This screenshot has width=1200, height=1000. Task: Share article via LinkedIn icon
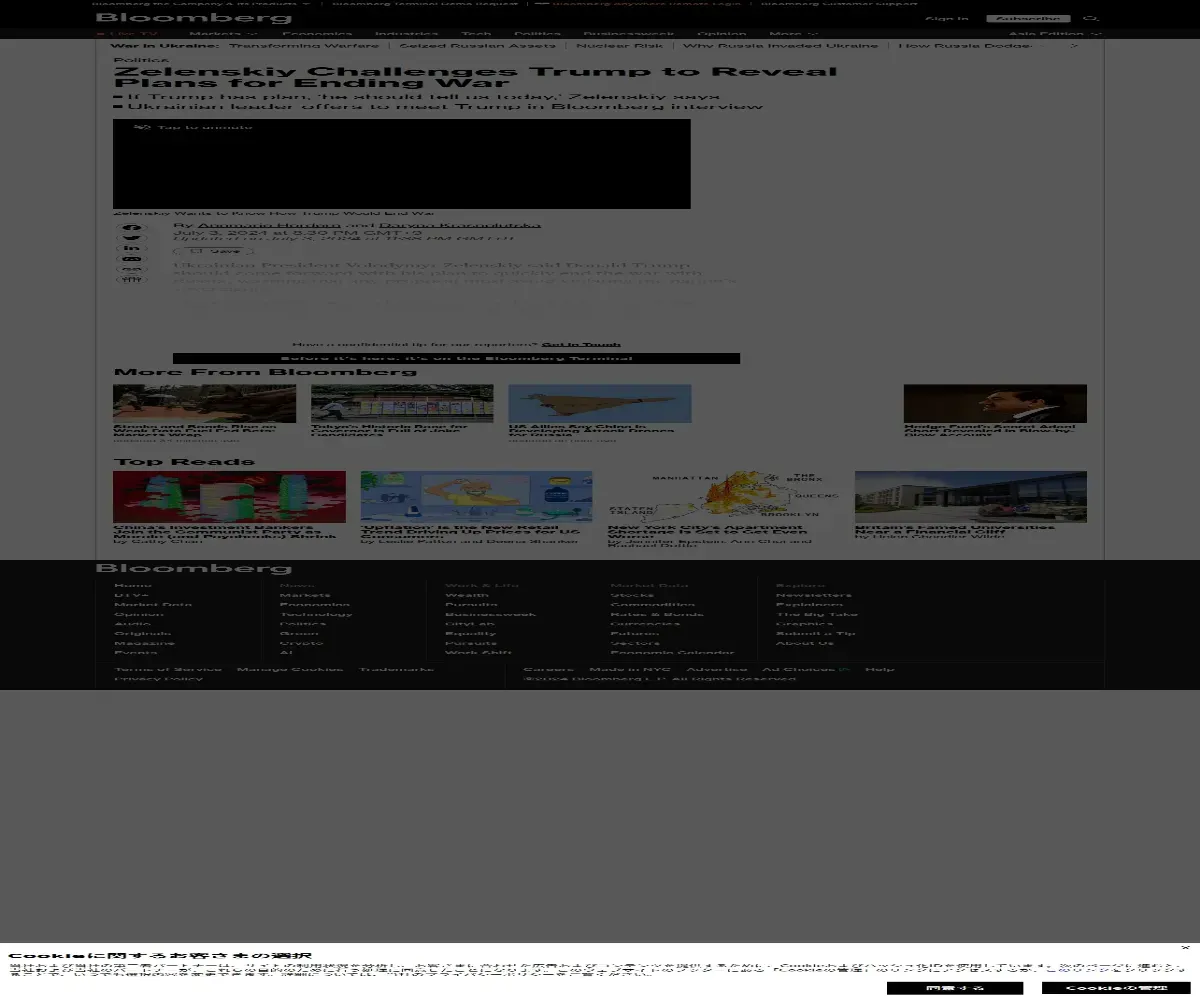coord(132,248)
